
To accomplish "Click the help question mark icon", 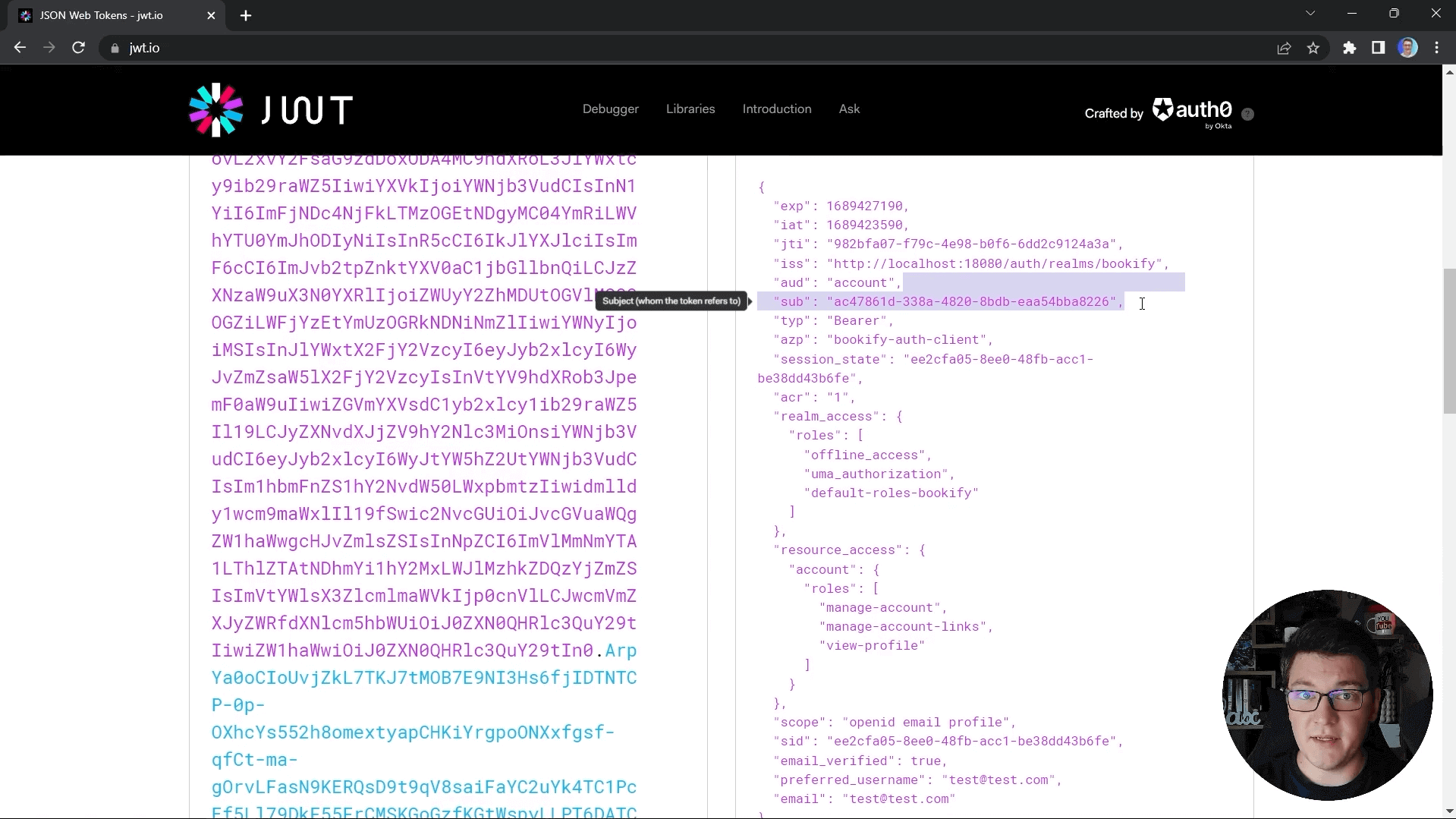I will [1247, 114].
